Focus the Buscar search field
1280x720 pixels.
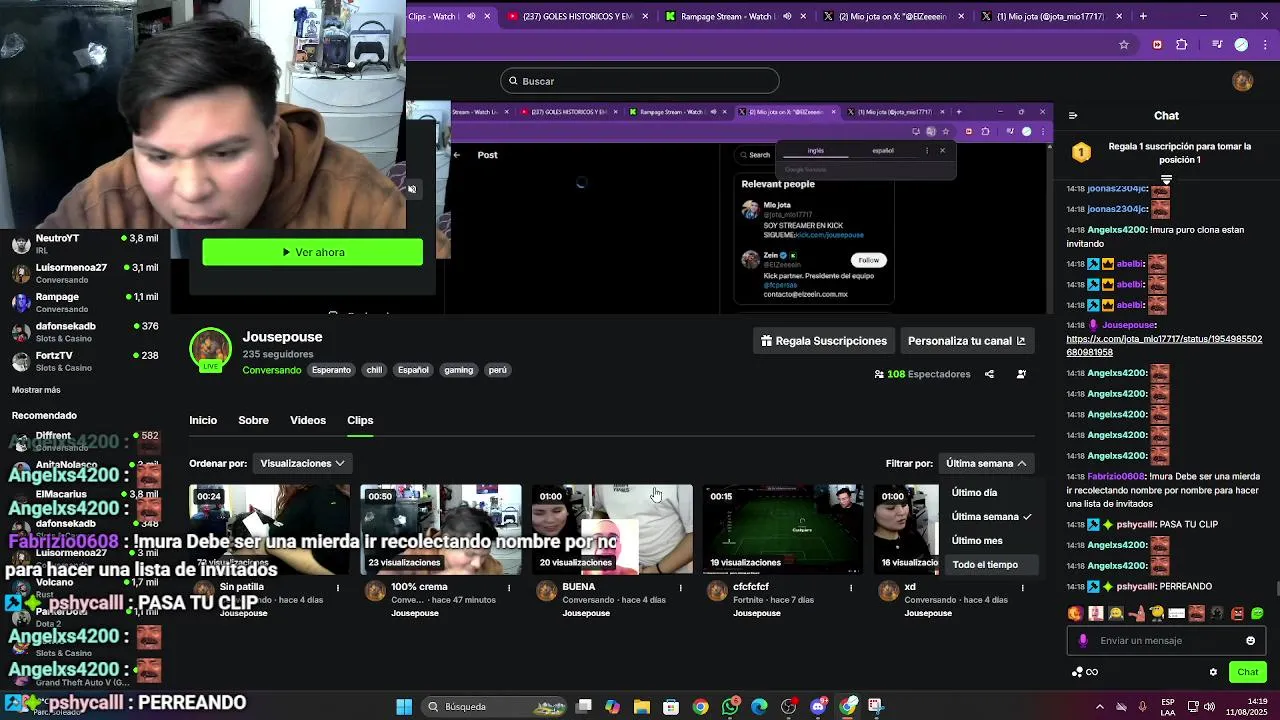640,81
